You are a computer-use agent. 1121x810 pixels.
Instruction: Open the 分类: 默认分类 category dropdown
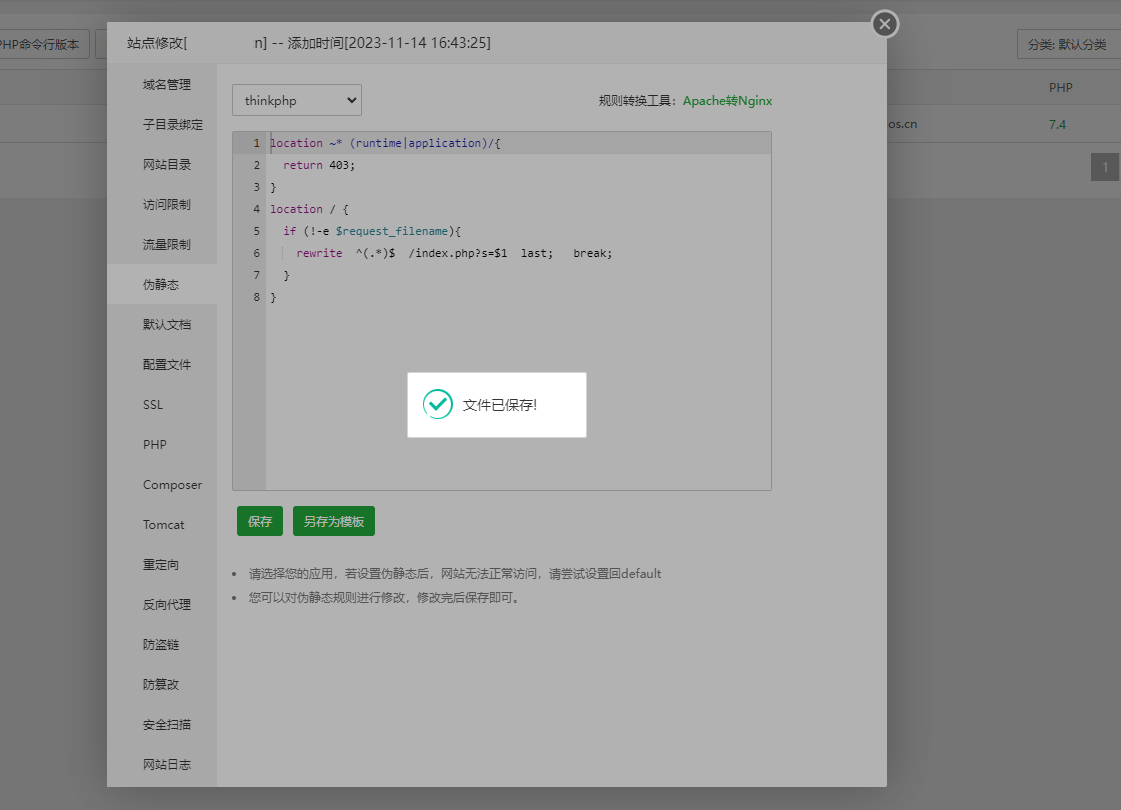(1067, 44)
